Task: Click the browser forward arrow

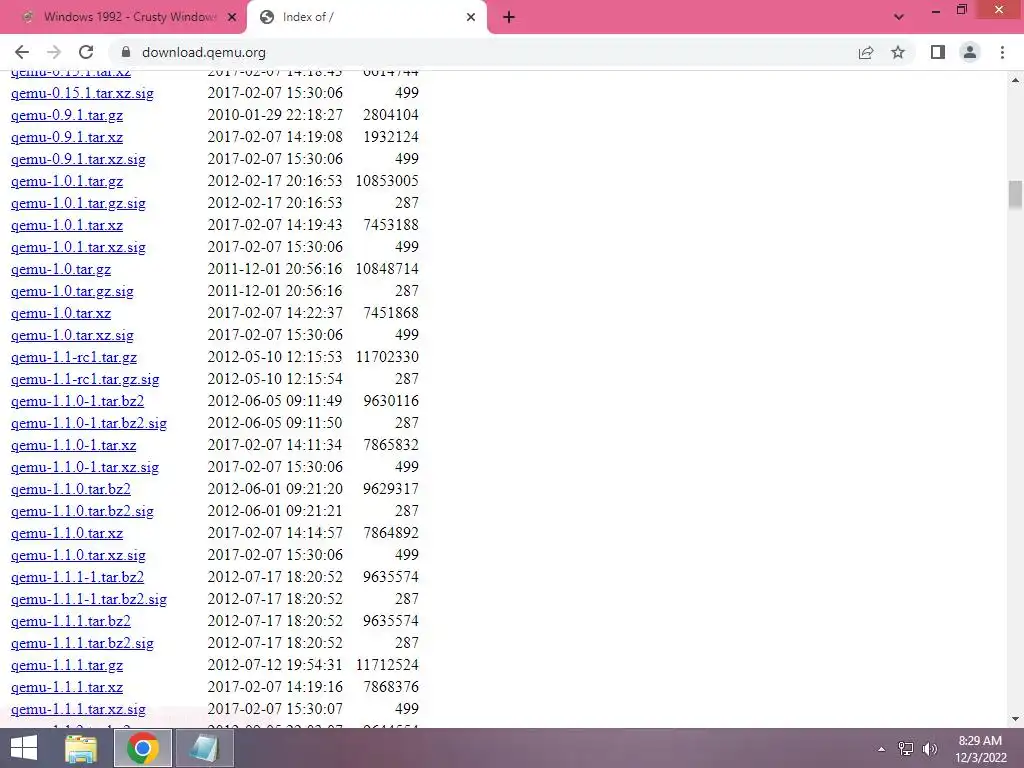Action: pyautogui.click(x=54, y=52)
